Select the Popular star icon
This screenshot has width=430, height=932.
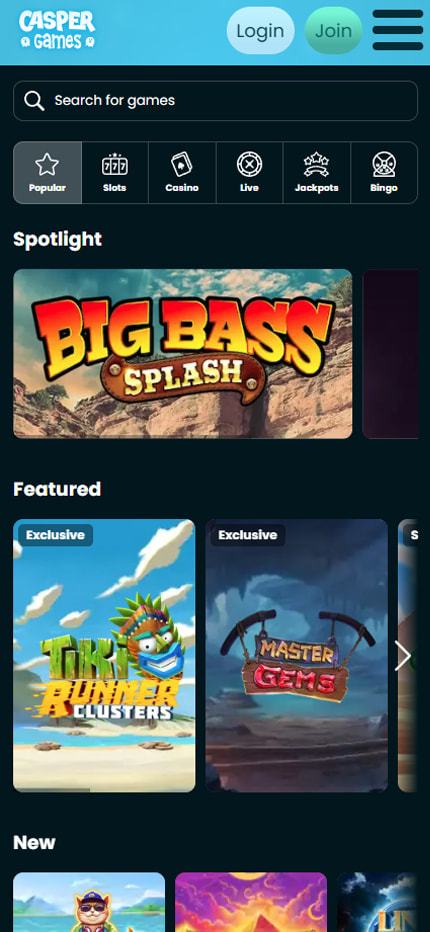[x=47, y=164]
